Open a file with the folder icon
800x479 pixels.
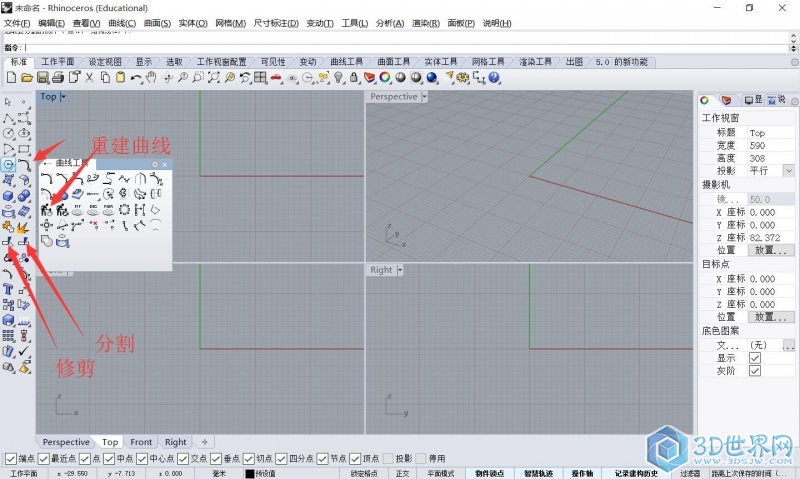click(x=27, y=78)
